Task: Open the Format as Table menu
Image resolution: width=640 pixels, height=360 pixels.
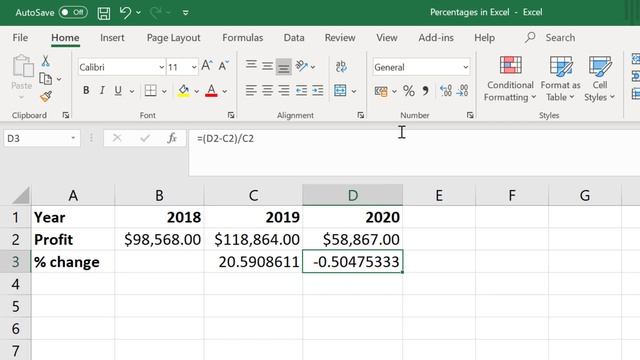Action: tap(560, 78)
